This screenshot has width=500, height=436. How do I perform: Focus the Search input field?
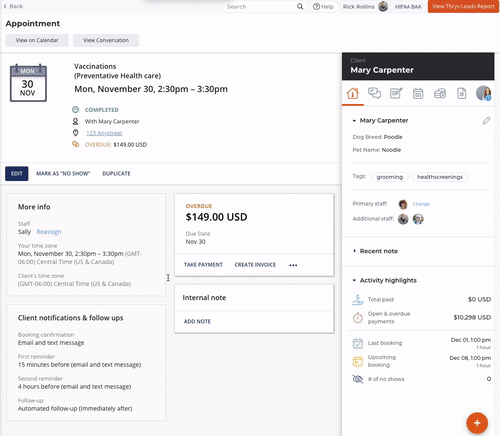point(260,6)
